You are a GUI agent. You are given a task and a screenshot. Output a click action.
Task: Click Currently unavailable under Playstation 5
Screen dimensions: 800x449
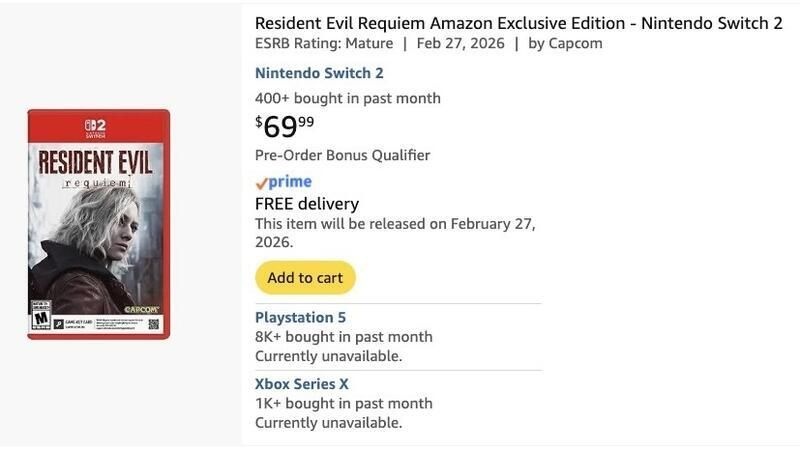[328, 356]
